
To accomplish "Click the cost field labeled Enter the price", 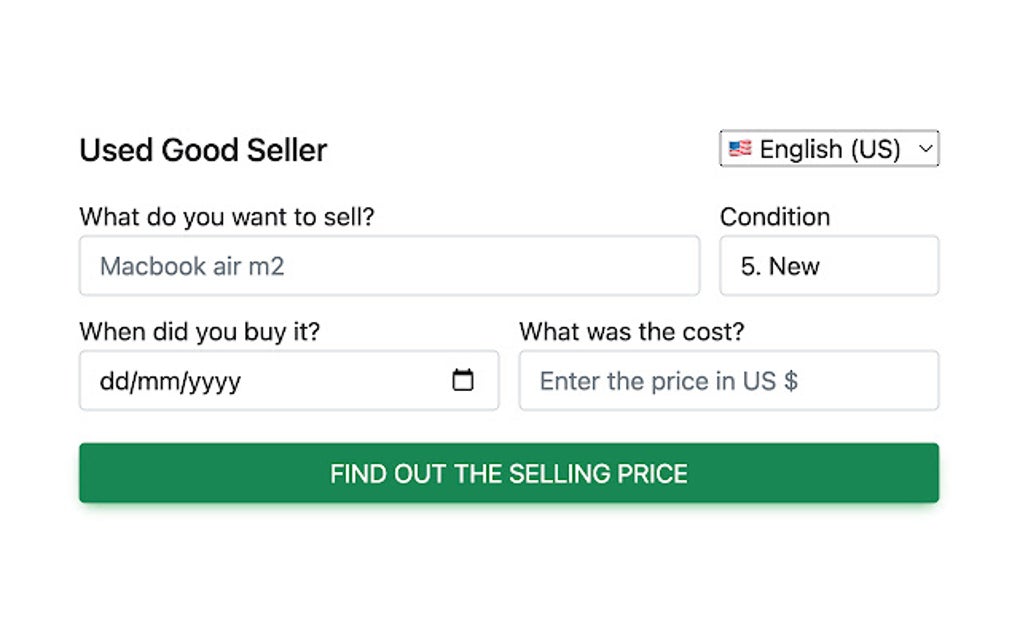I will 728,380.
